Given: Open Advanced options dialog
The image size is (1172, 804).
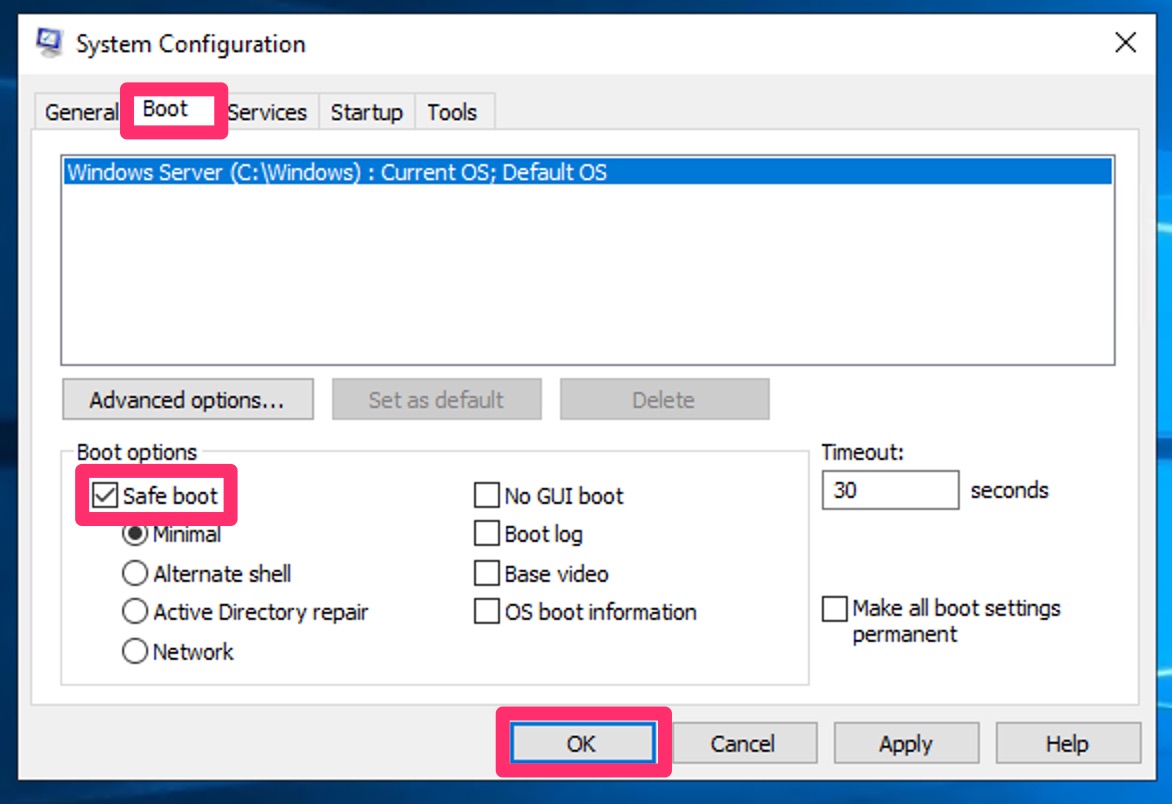Looking at the screenshot, I should click(x=187, y=399).
